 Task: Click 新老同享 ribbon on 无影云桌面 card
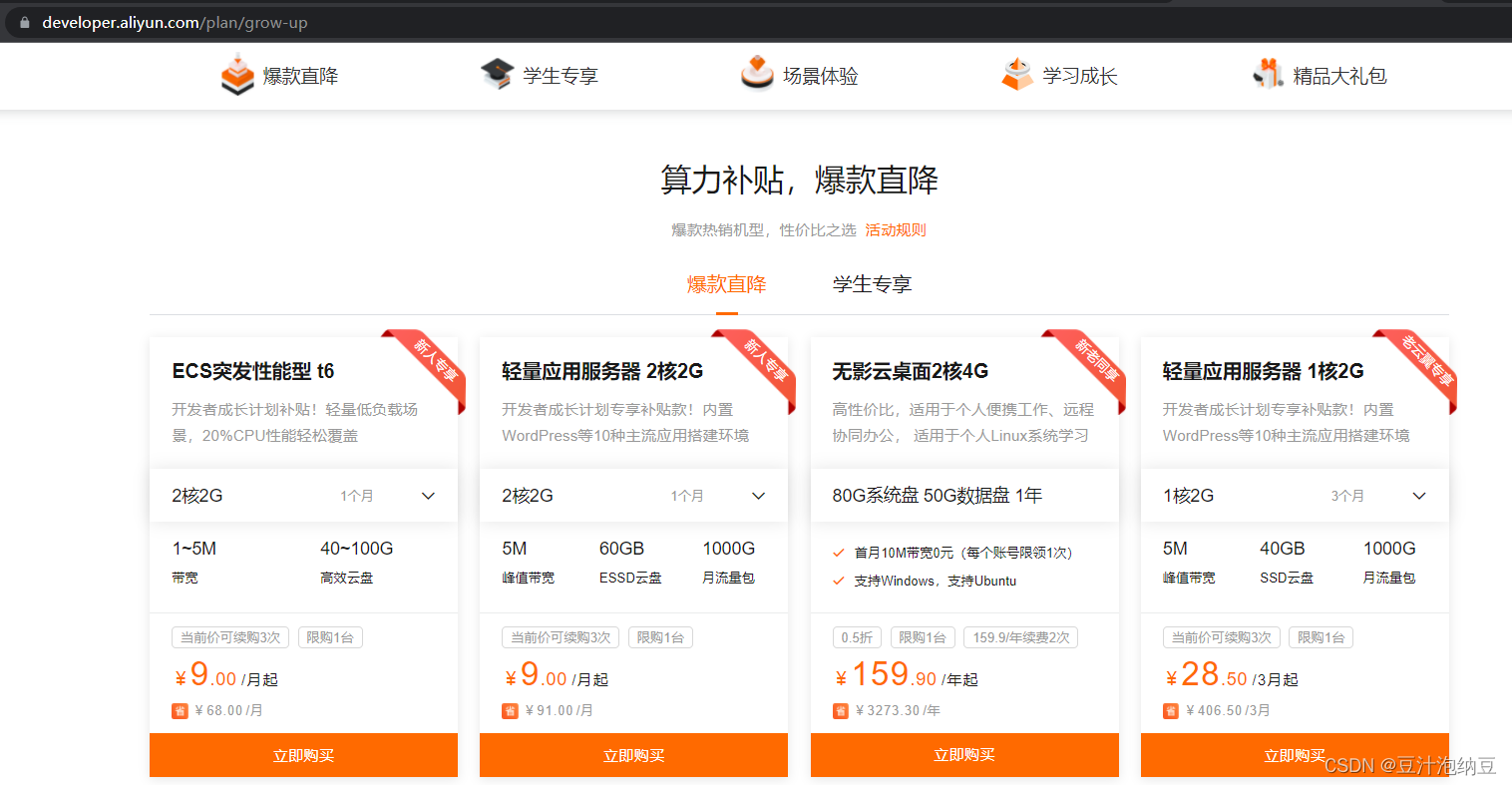(x=1089, y=367)
